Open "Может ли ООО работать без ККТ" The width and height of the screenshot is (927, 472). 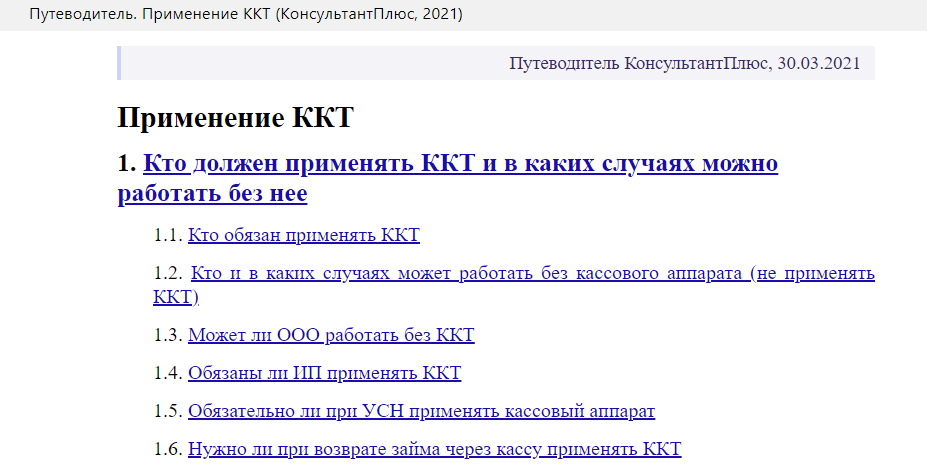click(x=331, y=335)
